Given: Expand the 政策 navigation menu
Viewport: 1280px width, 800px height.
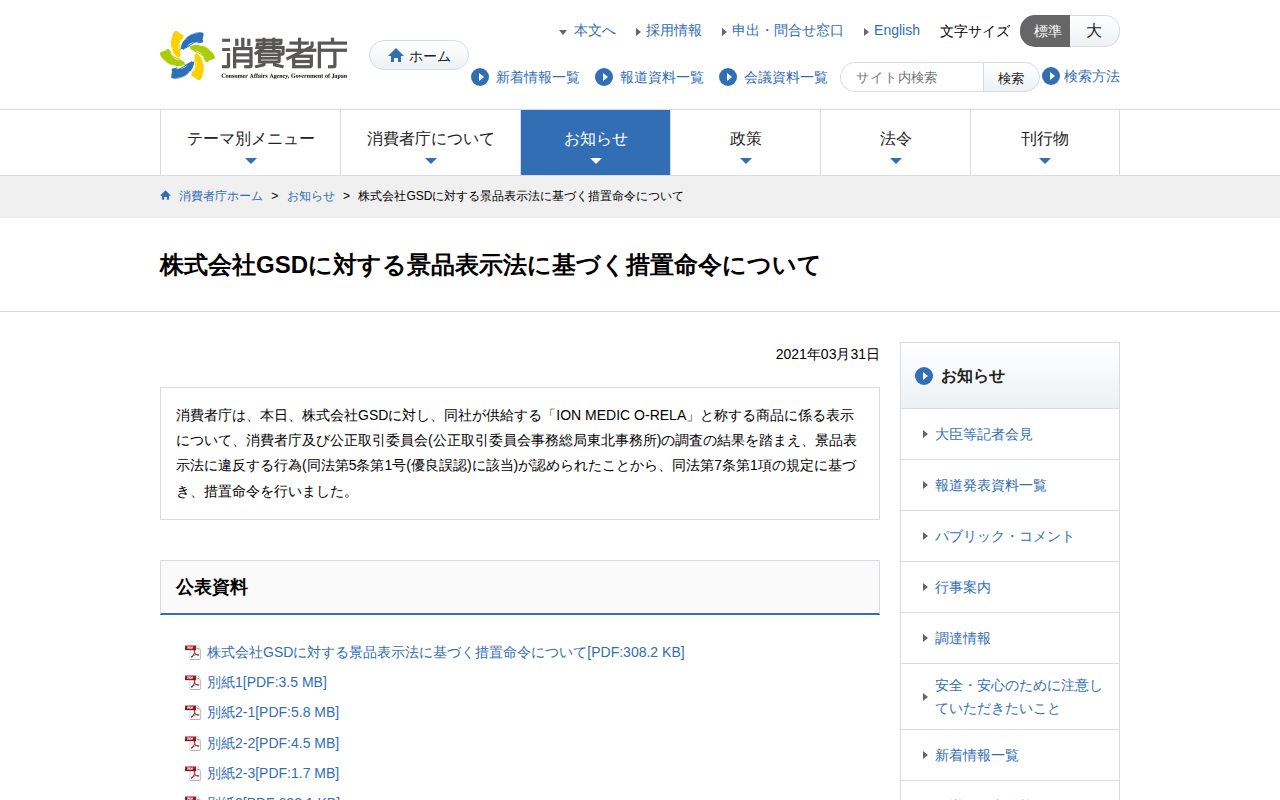Looking at the screenshot, I should point(745,143).
